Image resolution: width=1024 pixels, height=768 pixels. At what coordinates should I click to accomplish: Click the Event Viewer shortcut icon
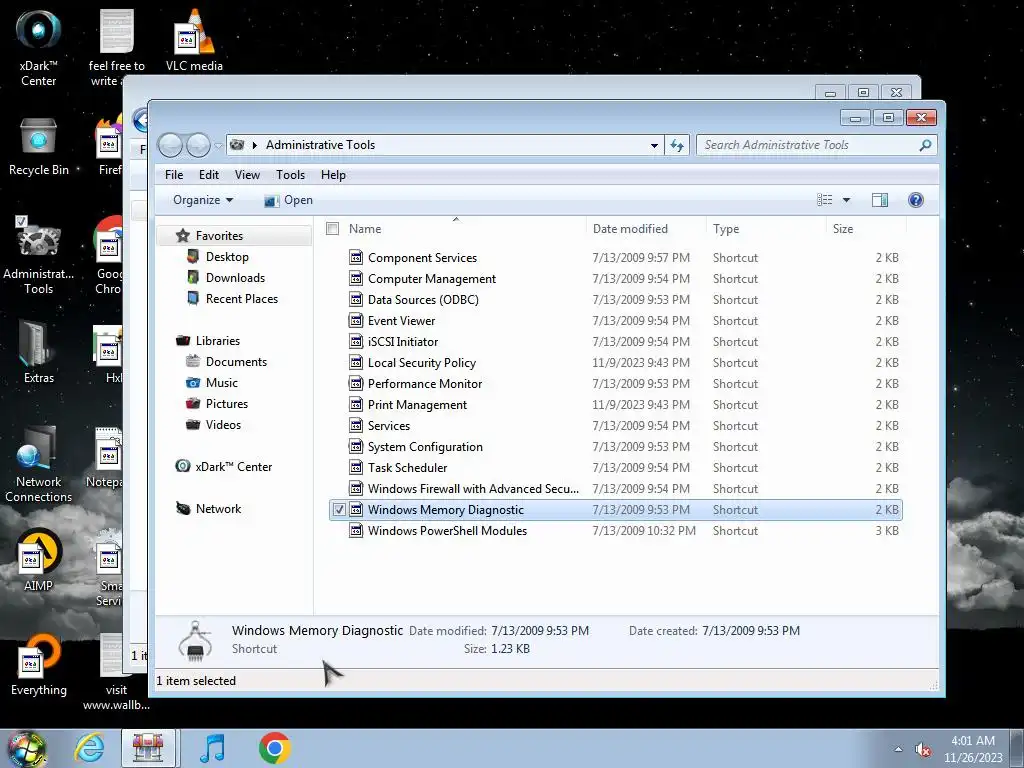tap(356, 320)
